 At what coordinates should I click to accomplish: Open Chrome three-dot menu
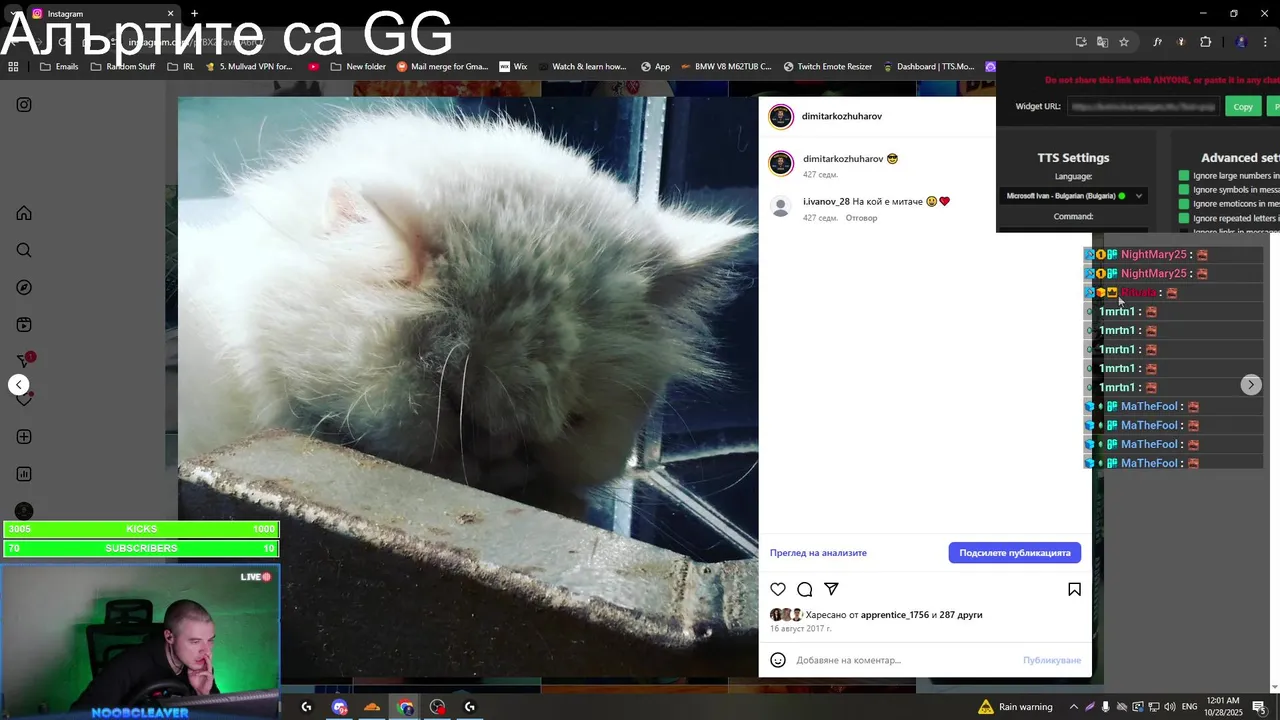click(x=1265, y=42)
